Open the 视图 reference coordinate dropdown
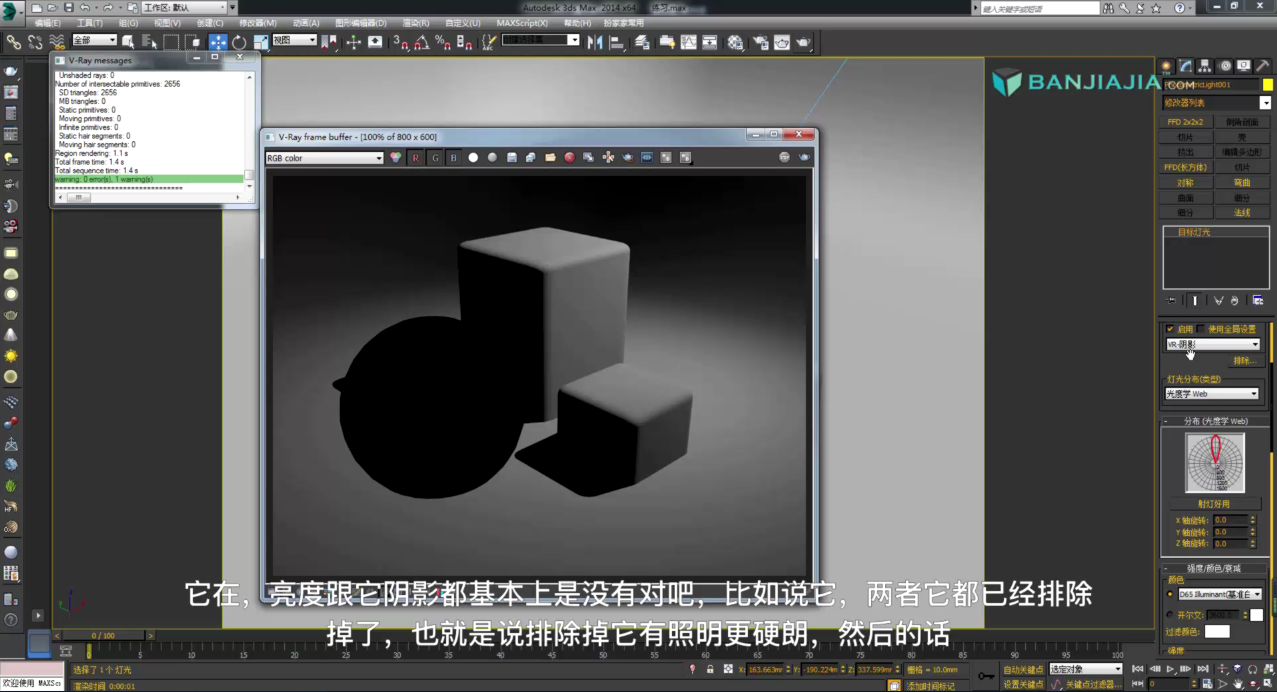Screen dimensions: 1277x692 tap(294, 41)
